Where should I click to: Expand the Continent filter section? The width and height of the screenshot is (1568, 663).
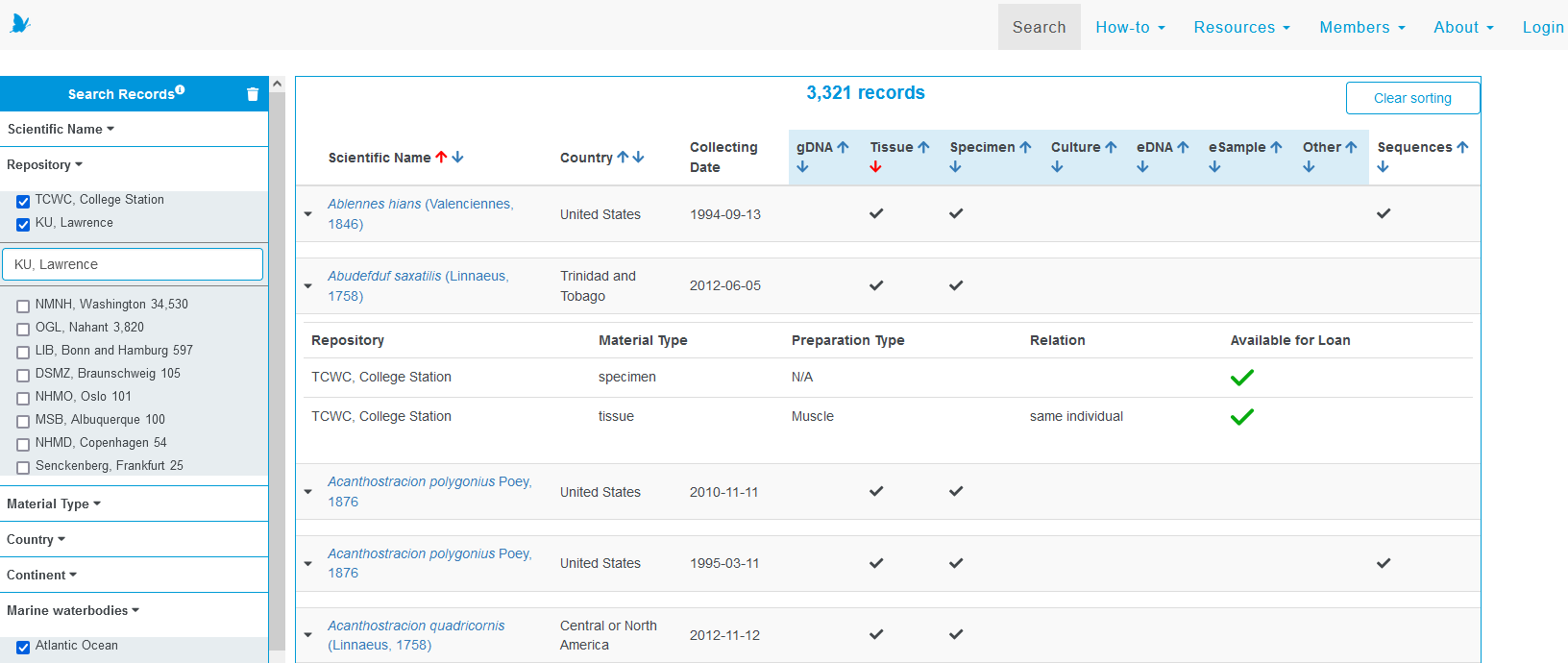(x=41, y=575)
